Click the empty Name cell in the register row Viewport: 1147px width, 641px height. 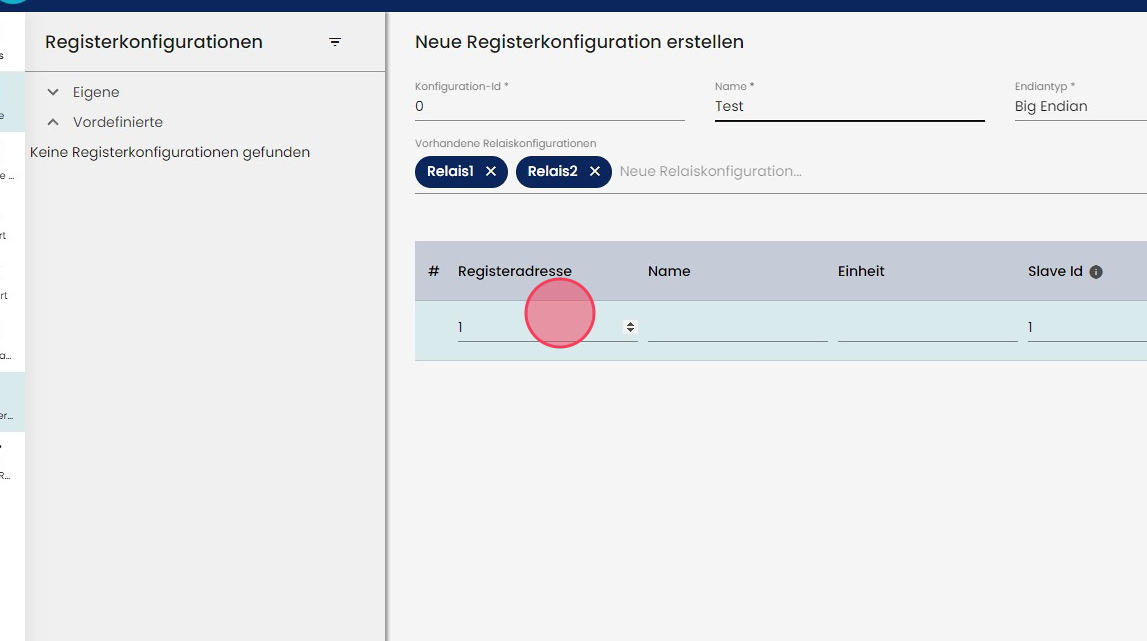click(x=737, y=327)
